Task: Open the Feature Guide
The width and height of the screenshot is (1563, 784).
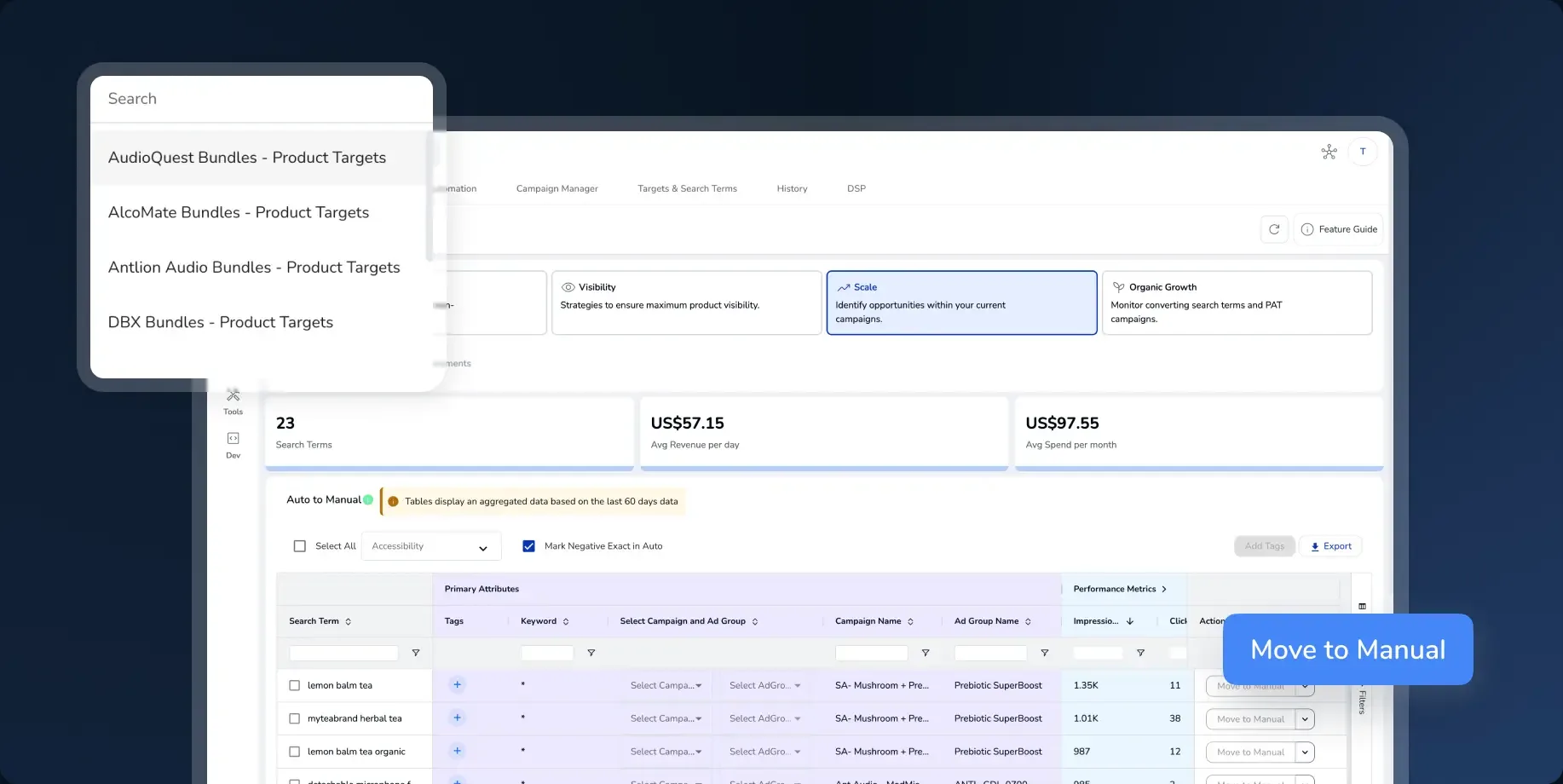Action: click(1339, 229)
